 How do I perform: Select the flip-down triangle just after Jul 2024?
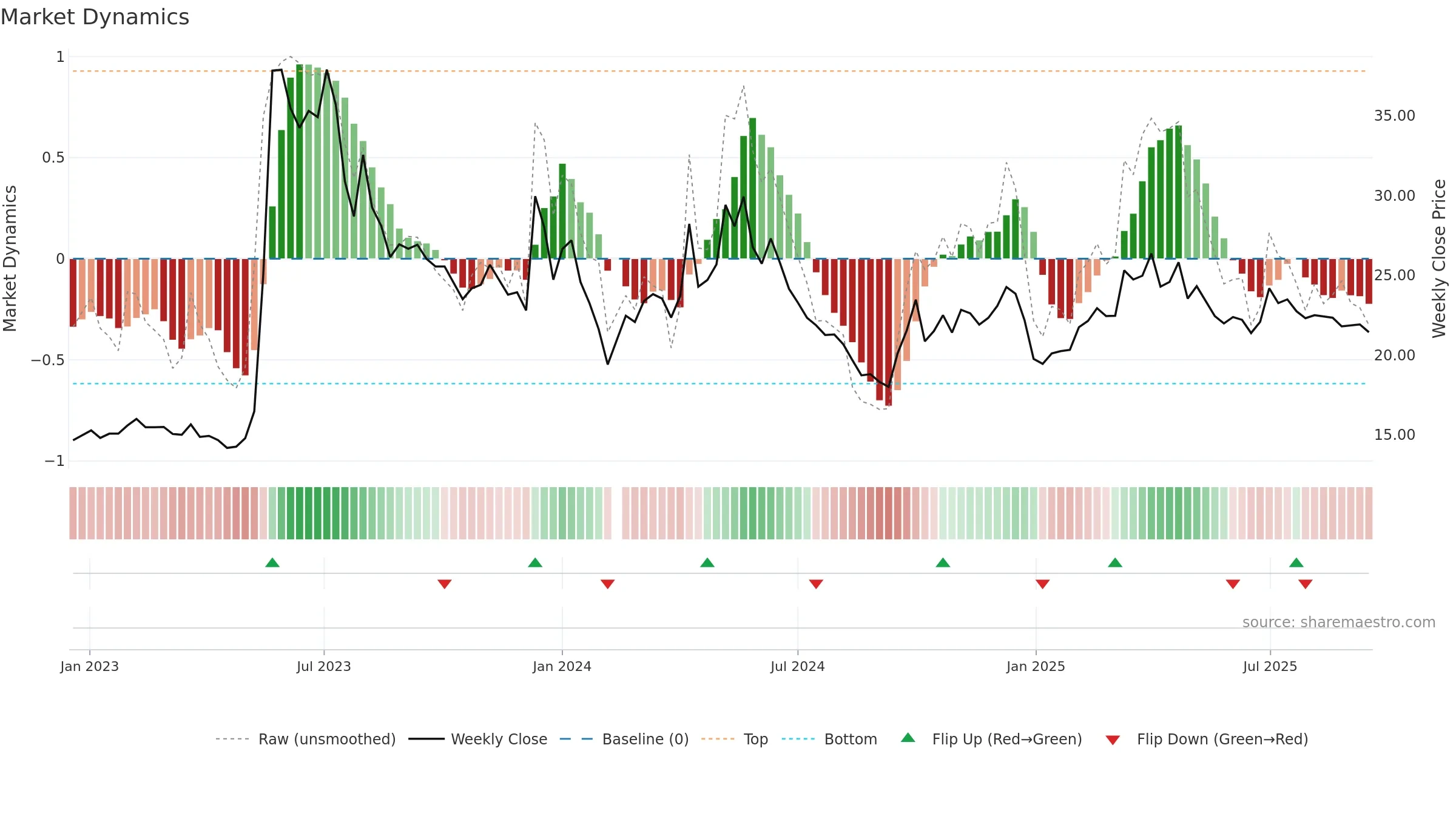click(816, 584)
